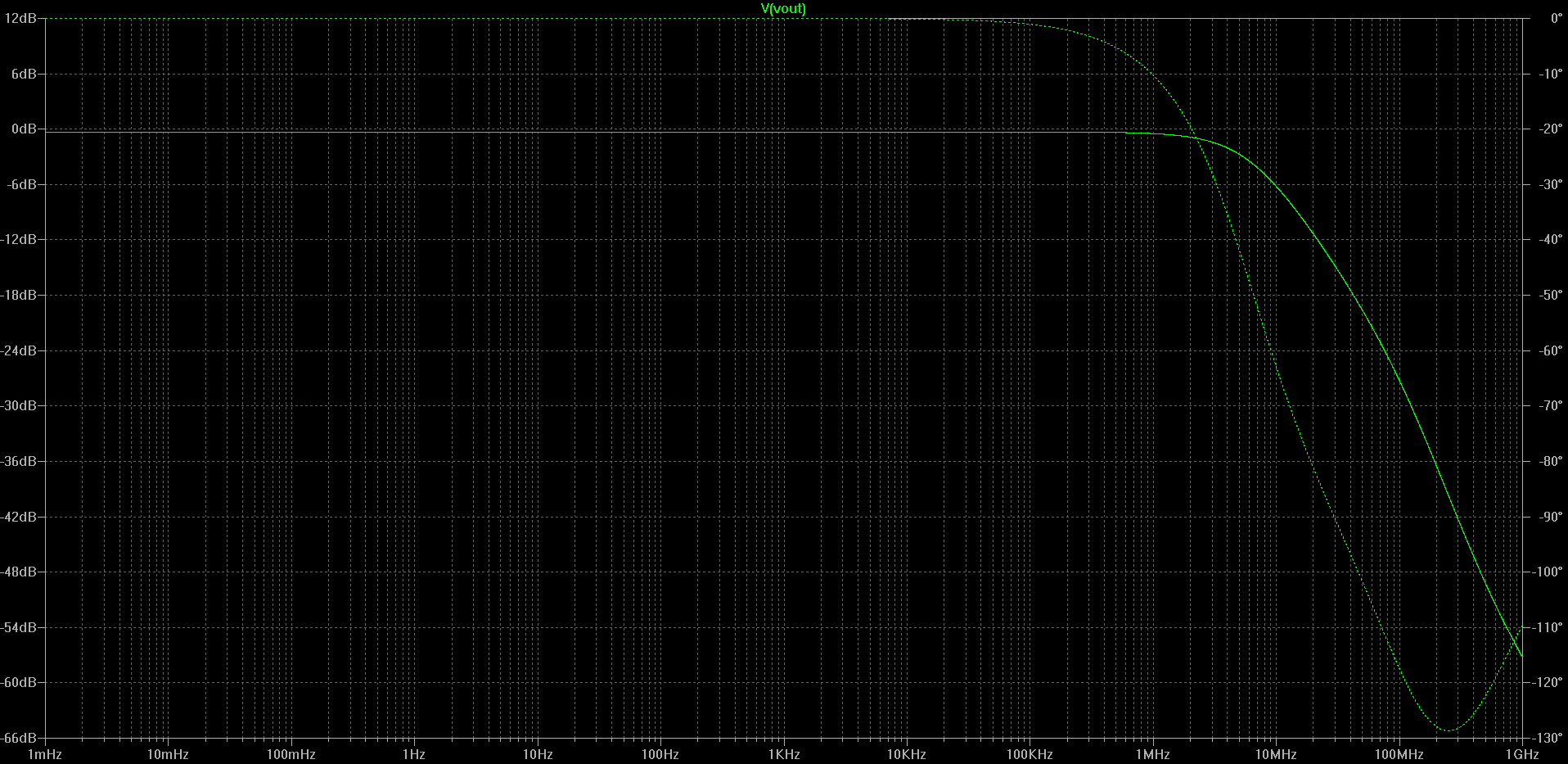Viewport: 1568px width, 764px height.
Task: Click the -48dB magnitude axis label
Action: point(19,572)
